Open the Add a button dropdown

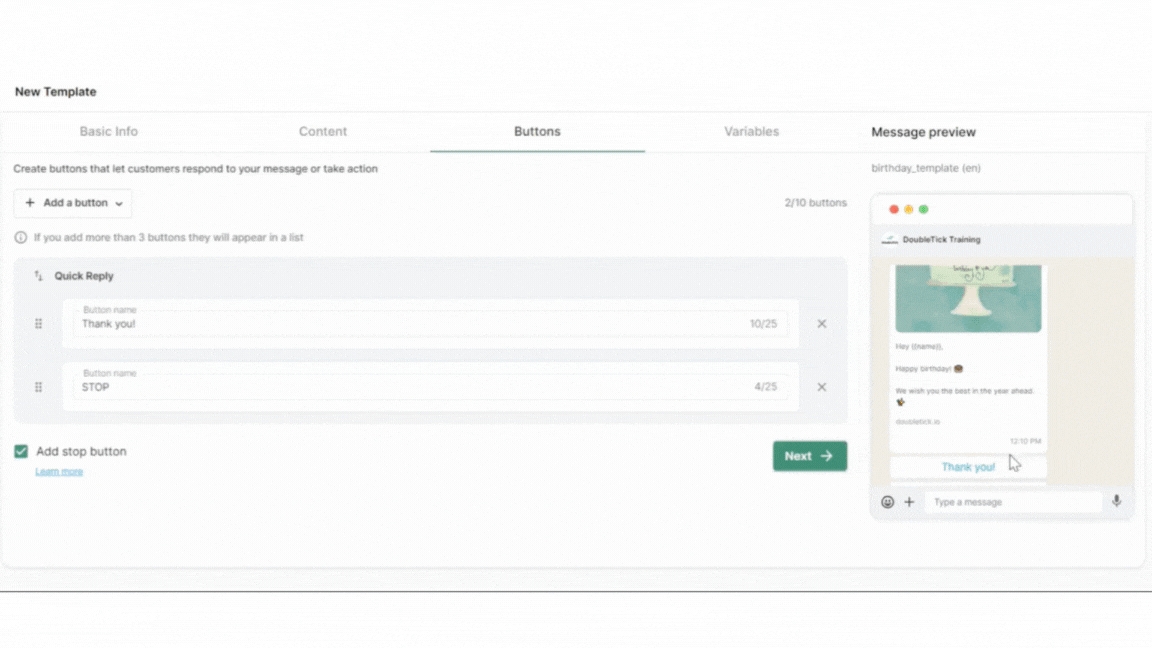click(x=73, y=203)
